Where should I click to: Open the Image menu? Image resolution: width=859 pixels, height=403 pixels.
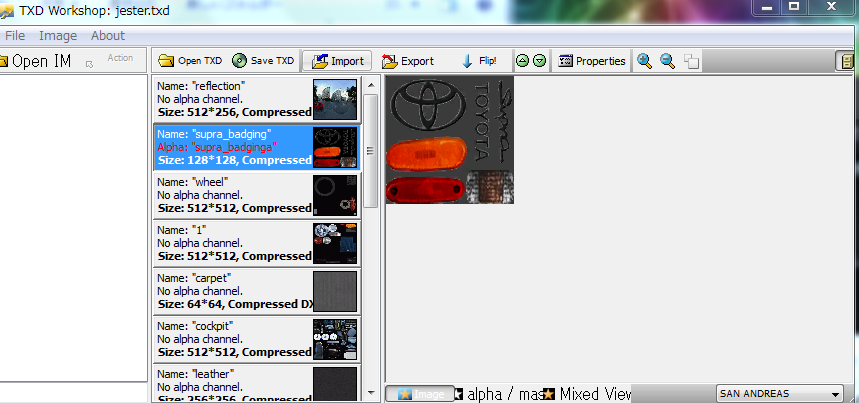[58, 36]
